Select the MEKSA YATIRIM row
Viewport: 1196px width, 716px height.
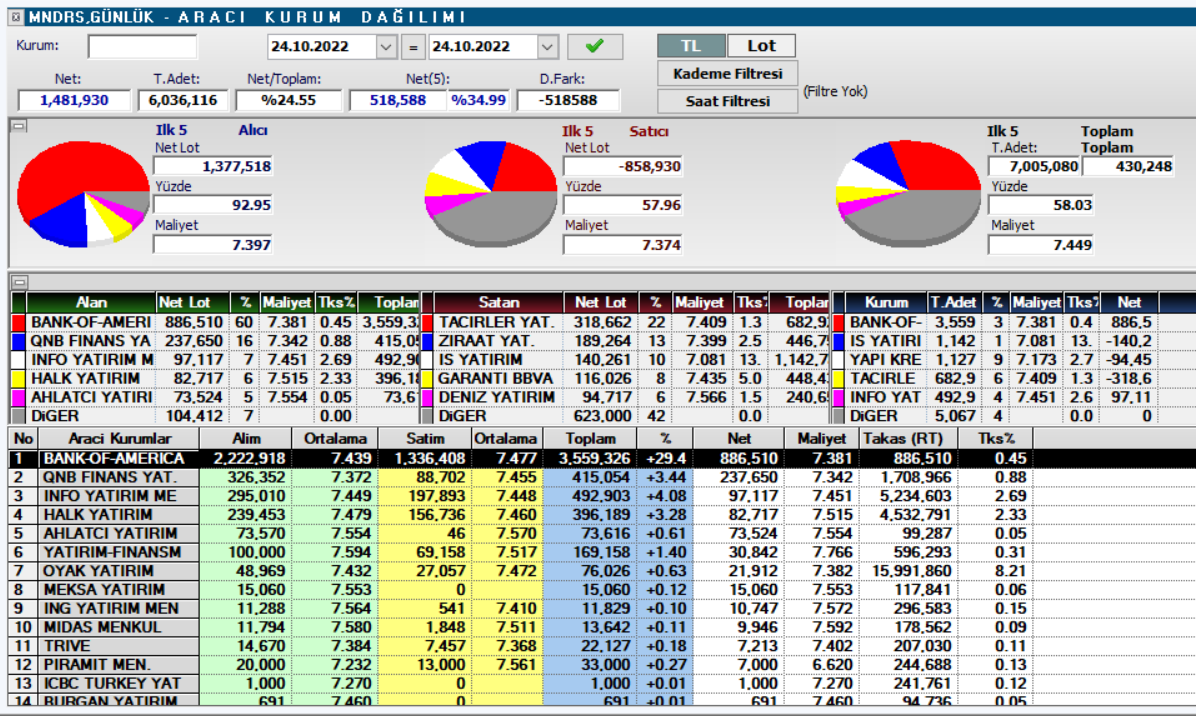(x=602, y=589)
